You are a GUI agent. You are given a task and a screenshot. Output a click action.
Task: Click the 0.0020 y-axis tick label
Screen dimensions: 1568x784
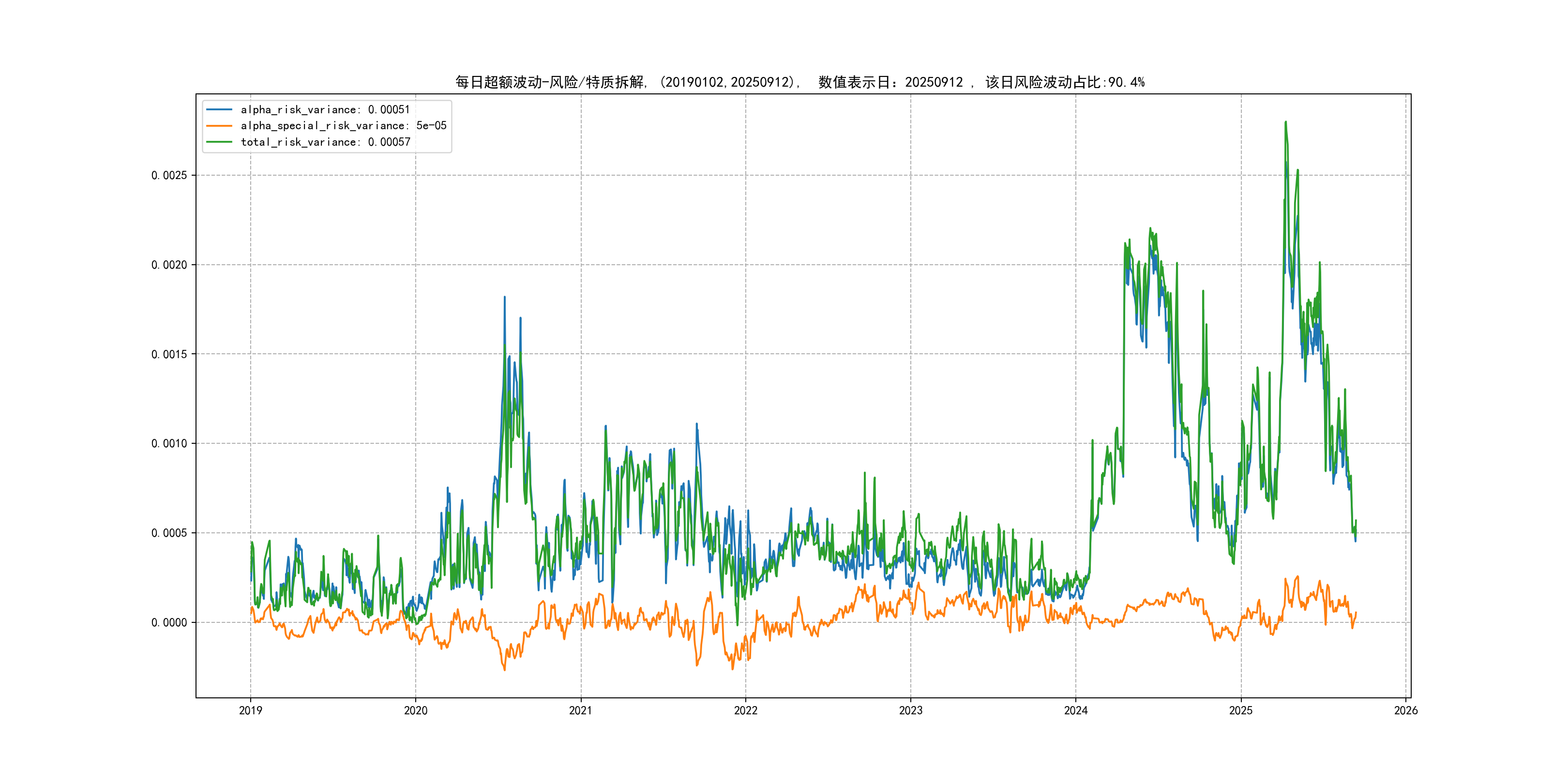(168, 265)
